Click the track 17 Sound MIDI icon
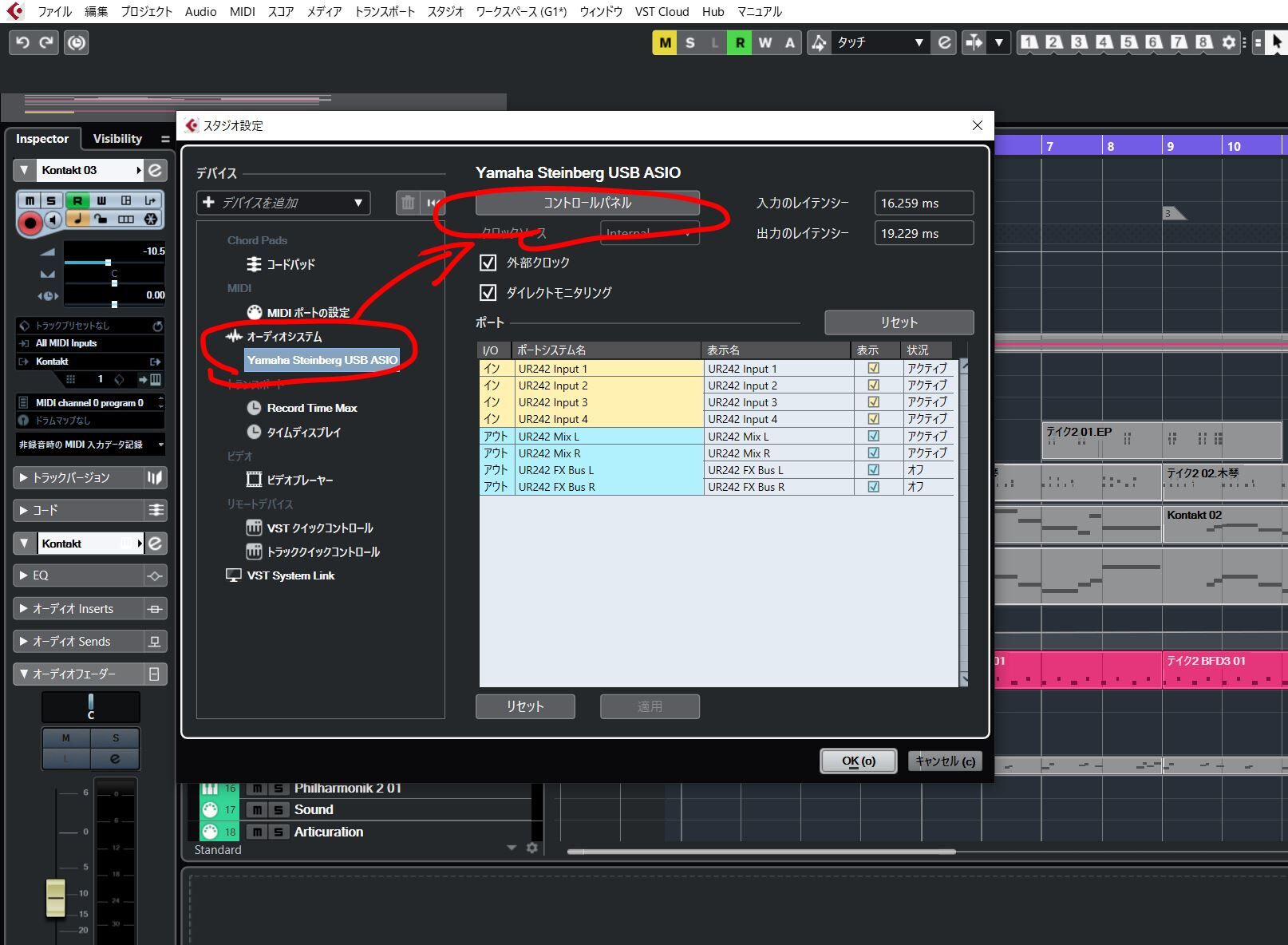 point(210,809)
